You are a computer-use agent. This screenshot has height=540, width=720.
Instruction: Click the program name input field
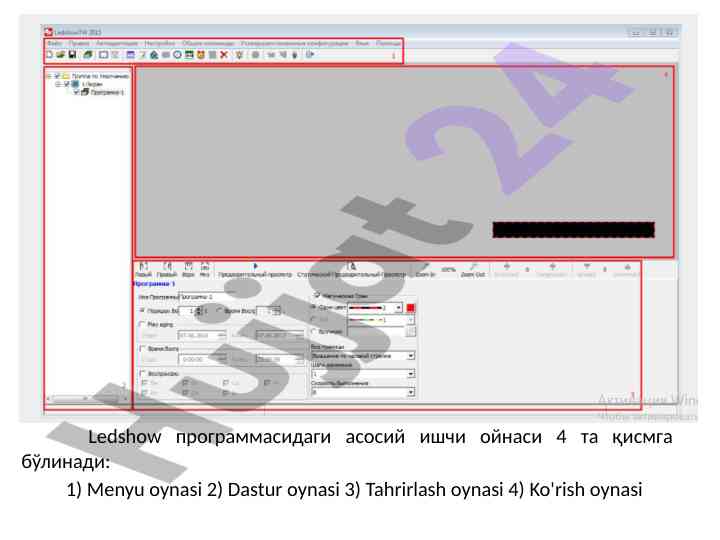coord(208,297)
